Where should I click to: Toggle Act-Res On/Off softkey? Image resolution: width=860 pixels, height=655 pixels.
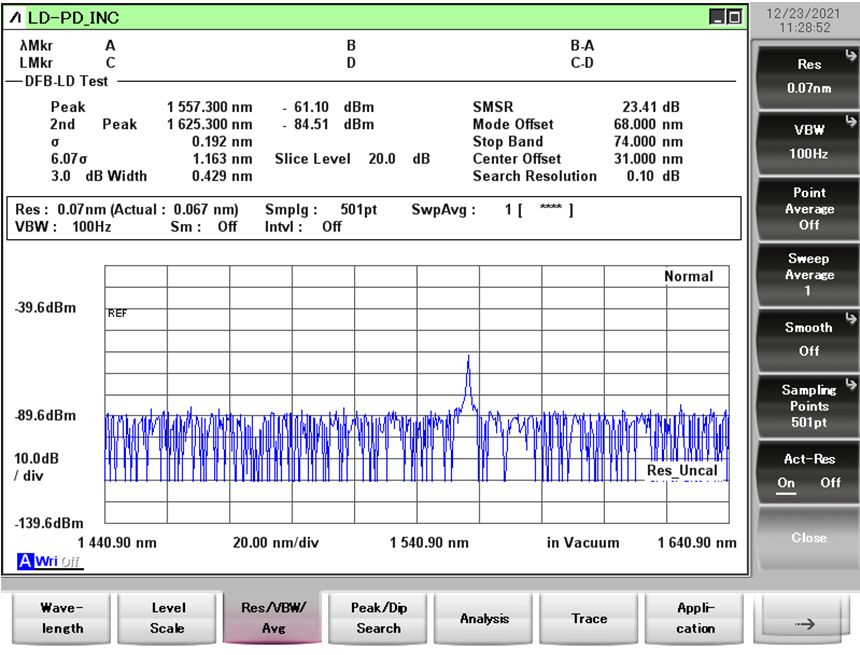coord(808,470)
